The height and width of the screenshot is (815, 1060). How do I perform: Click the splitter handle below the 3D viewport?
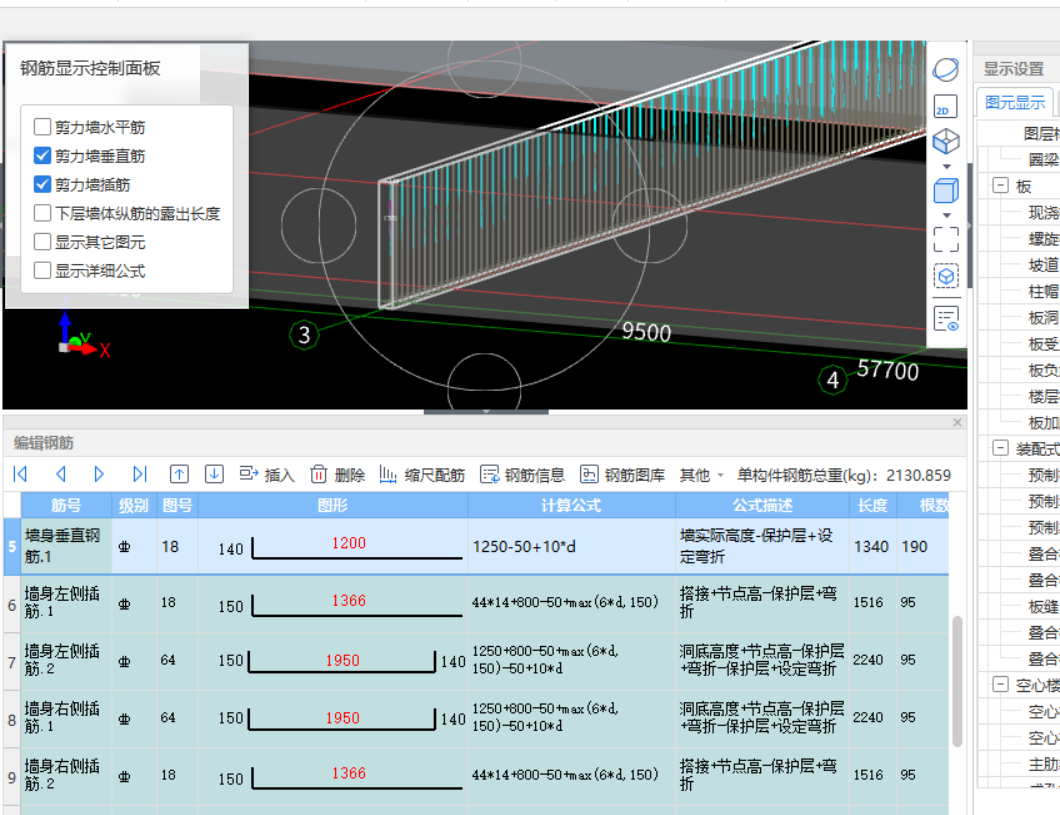(486, 412)
